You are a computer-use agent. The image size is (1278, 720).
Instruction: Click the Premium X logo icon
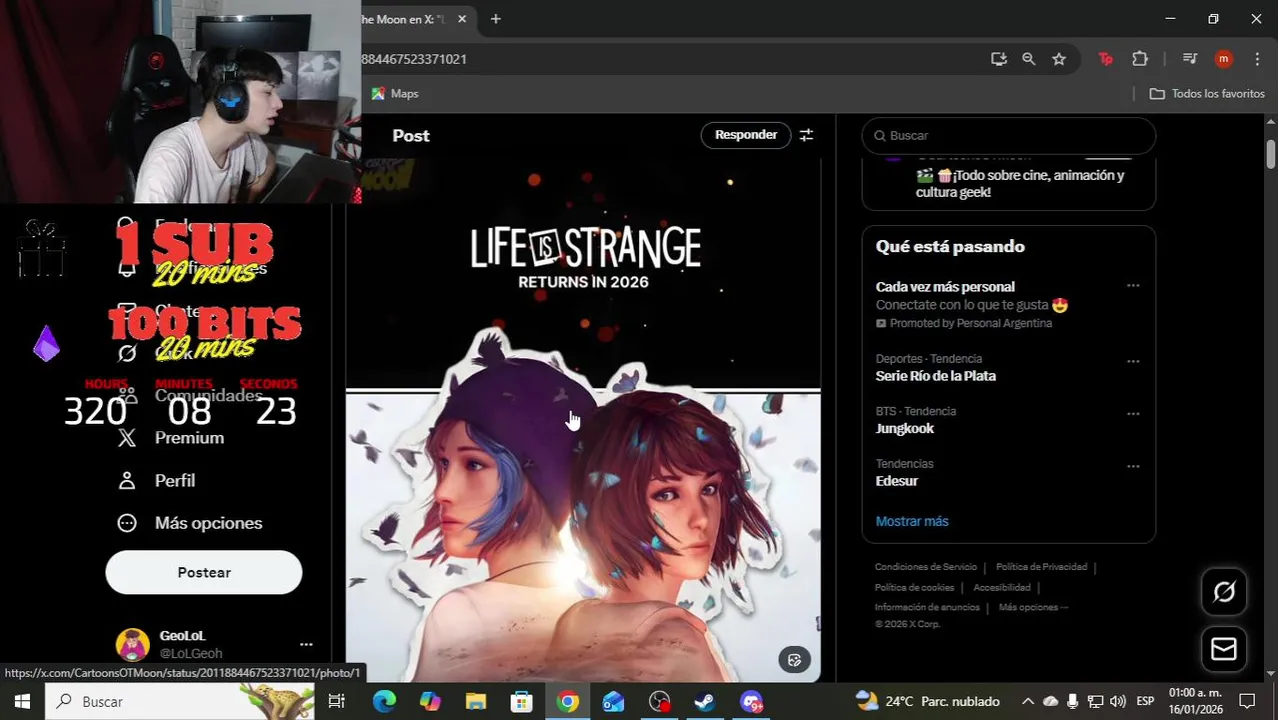point(127,438)
